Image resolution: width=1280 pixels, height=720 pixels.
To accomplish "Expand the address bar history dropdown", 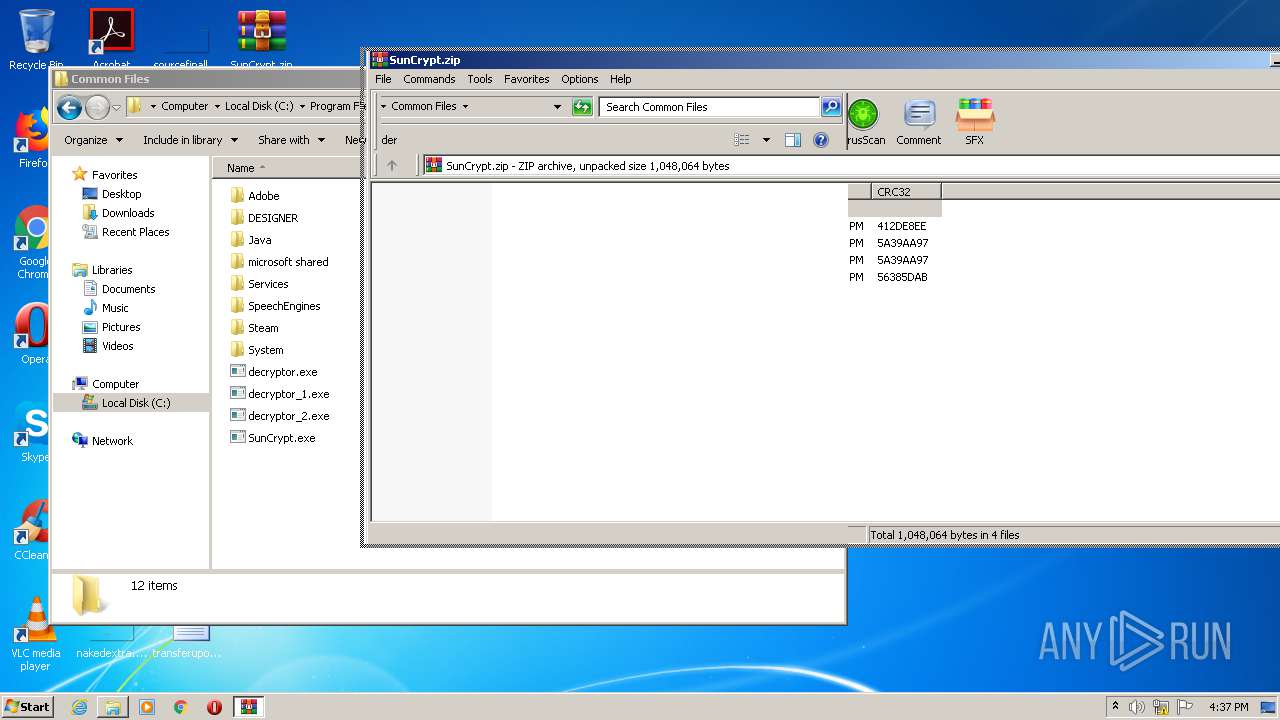I will point(557,107).
